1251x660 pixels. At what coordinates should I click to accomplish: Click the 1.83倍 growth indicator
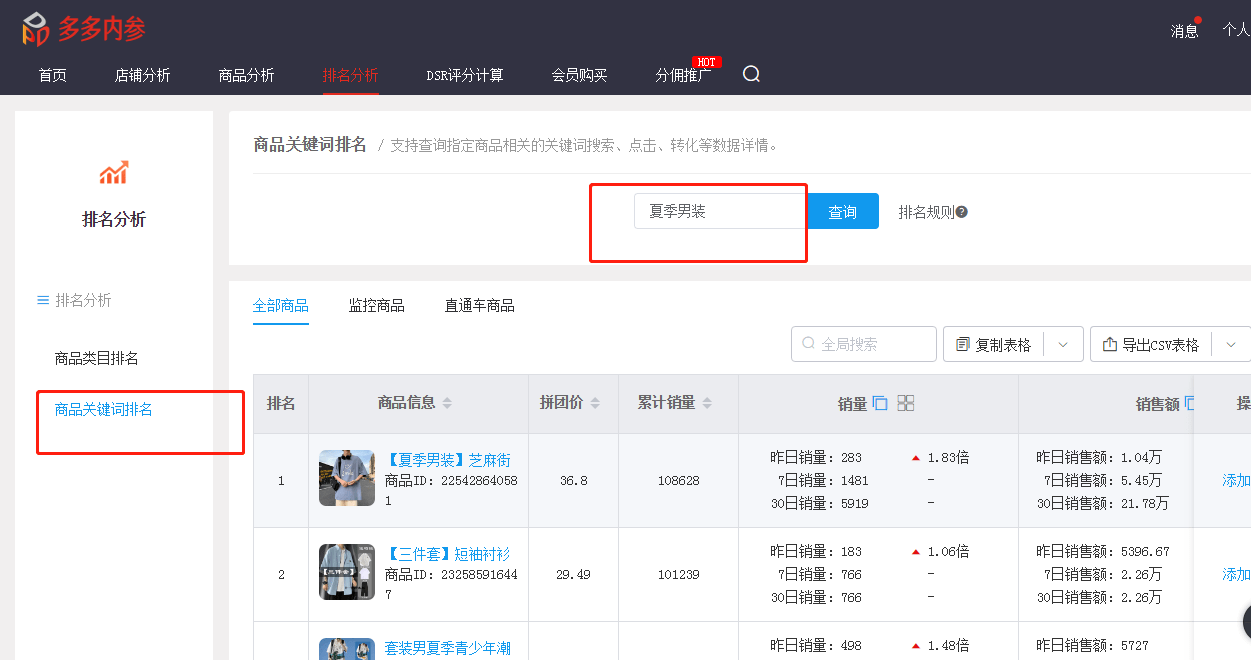coord(940,457)
